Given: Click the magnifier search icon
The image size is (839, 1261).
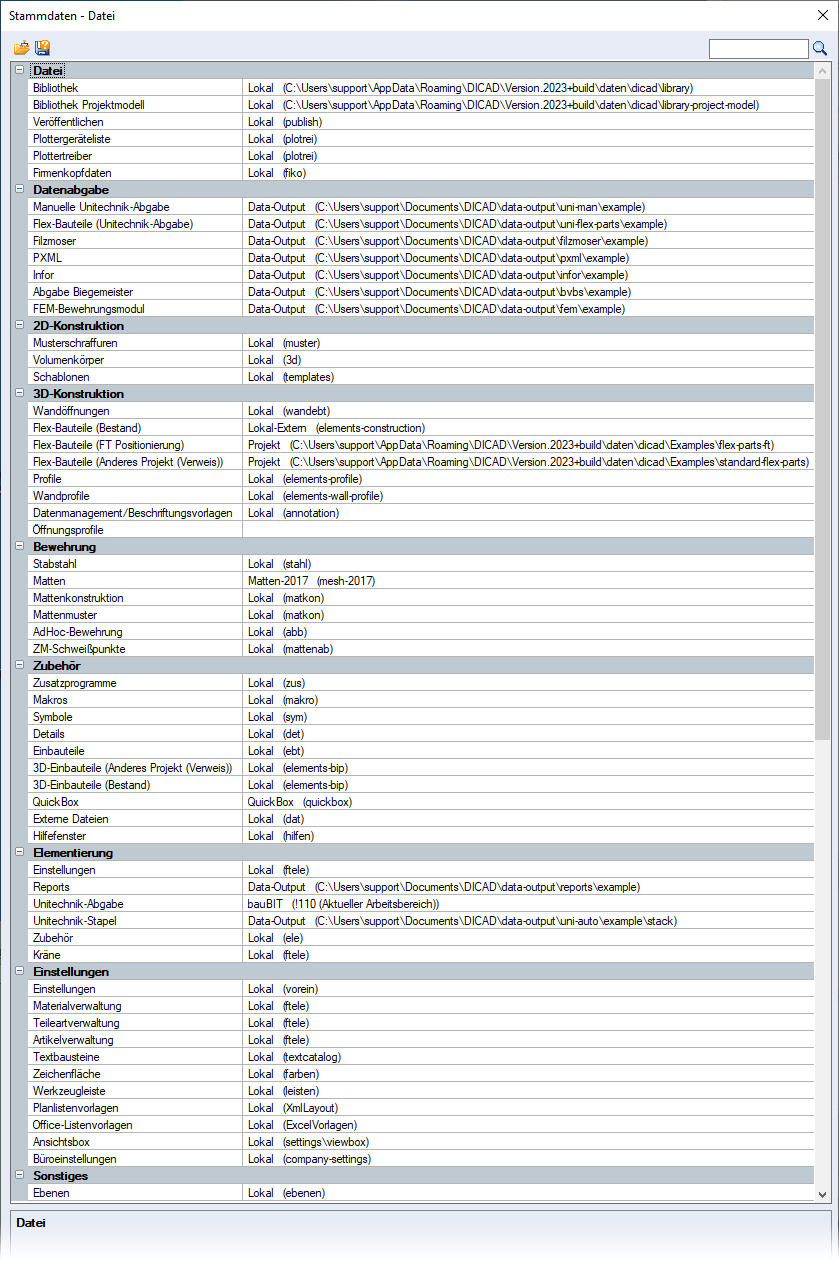Looking at the screenshot, I should pos(820,48).
